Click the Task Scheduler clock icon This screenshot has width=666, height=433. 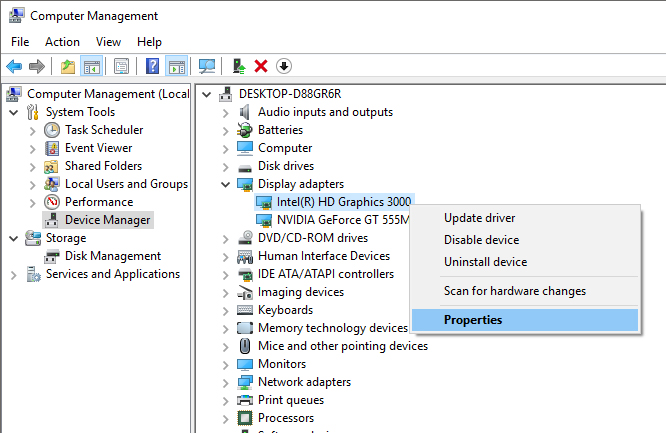coord(52,130)
